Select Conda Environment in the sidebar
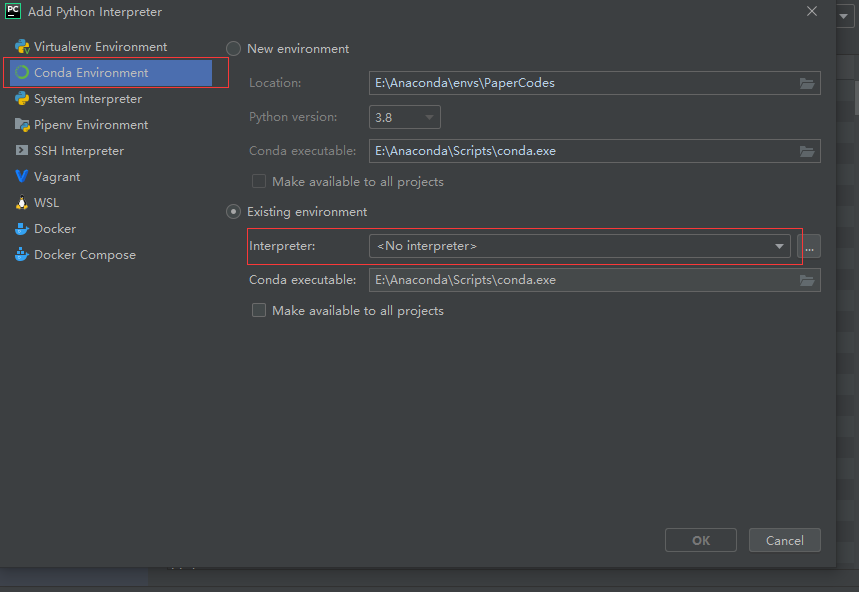The width and height of the screenshot is (859, 592). point(111,73)
